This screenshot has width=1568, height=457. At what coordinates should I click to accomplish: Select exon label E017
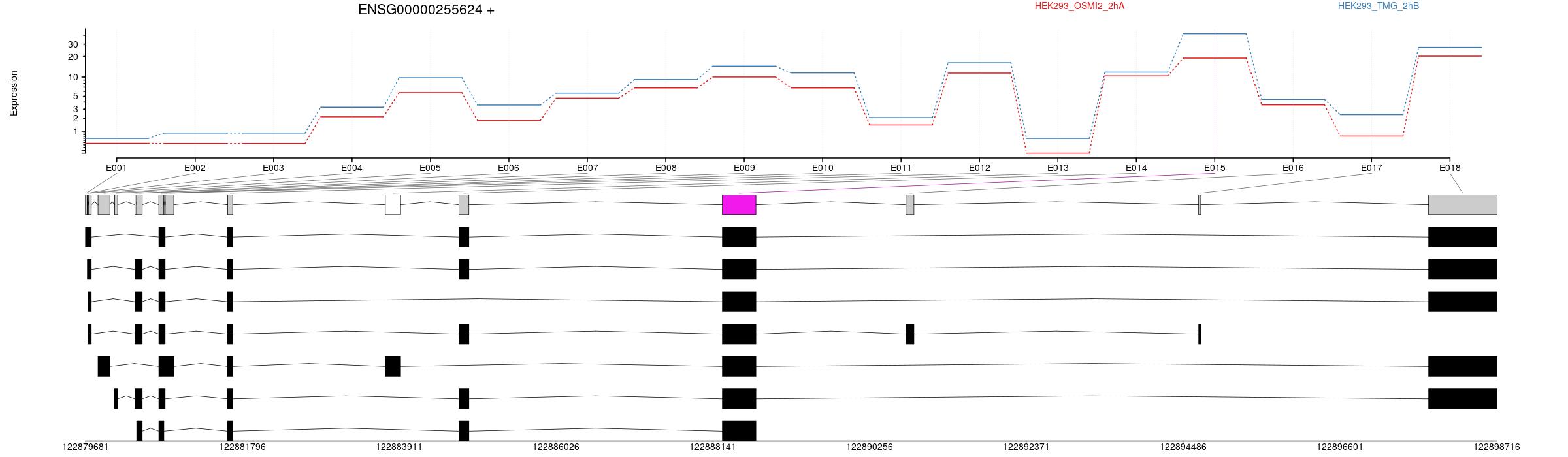pyautogui.click(x=1371, y=168)
